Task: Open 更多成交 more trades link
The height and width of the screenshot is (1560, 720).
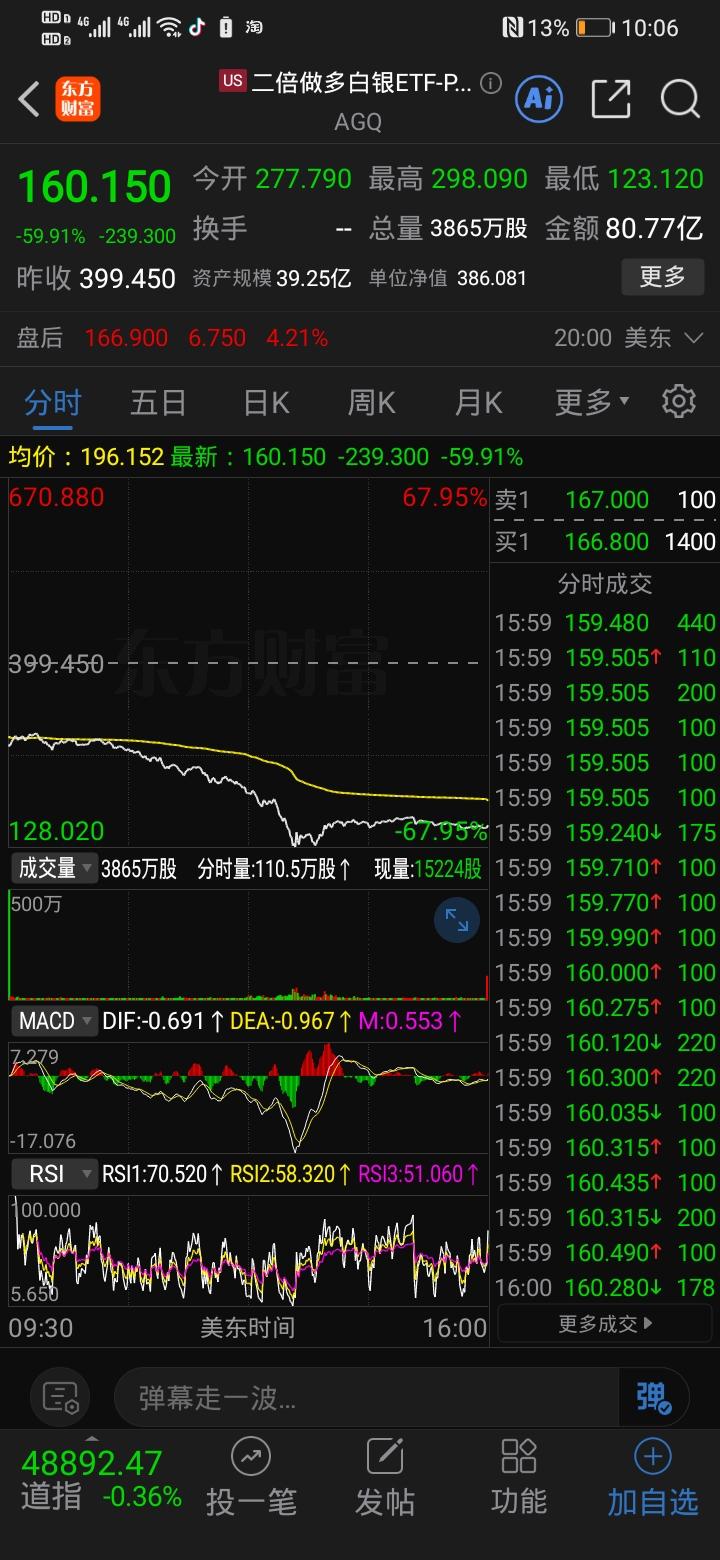Action: point(605,1324)
